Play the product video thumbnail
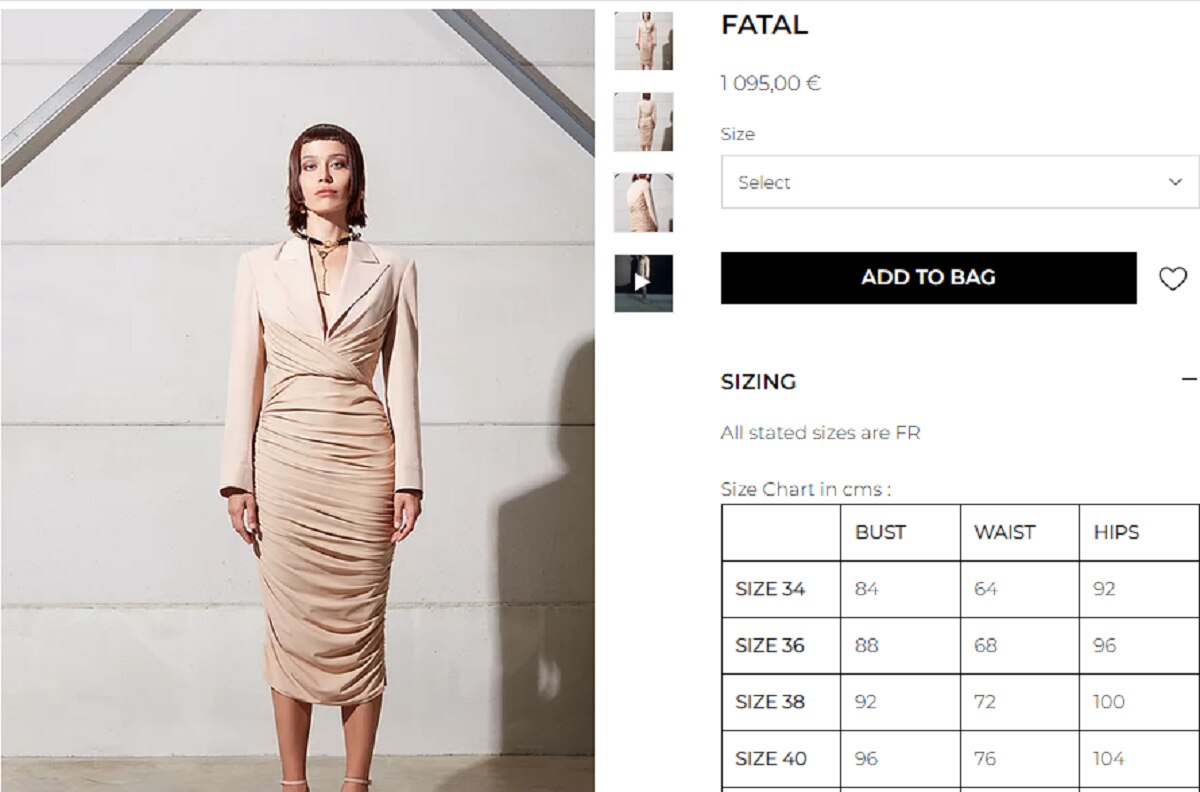 (643, 283)
